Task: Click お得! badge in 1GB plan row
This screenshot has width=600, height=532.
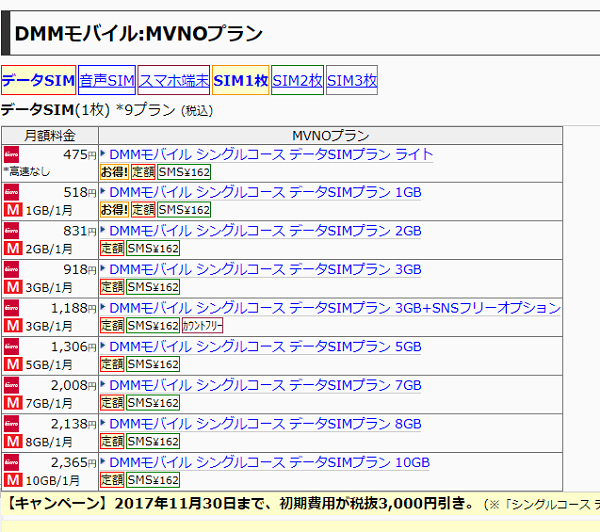Action: [x=114, y=210]
